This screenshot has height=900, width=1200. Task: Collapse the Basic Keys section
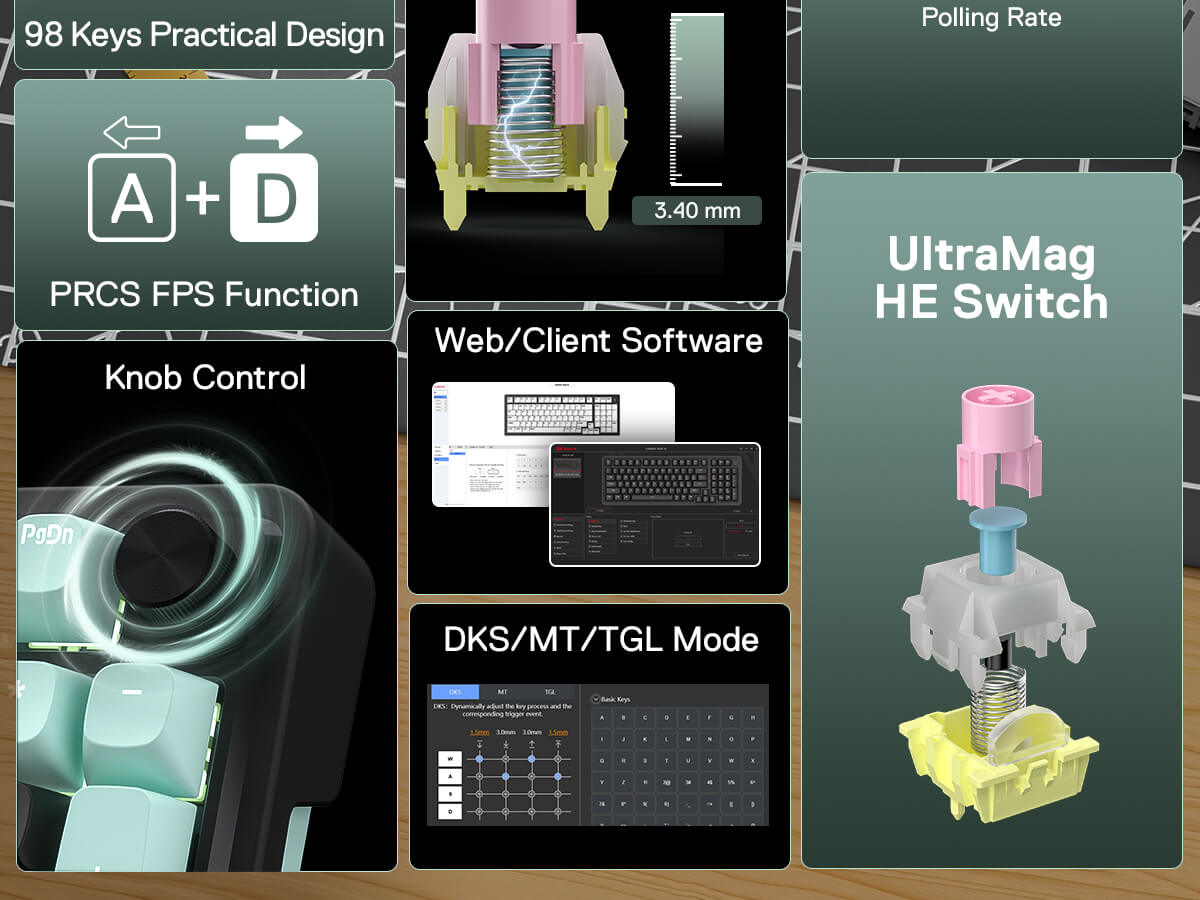click(595, 699)
